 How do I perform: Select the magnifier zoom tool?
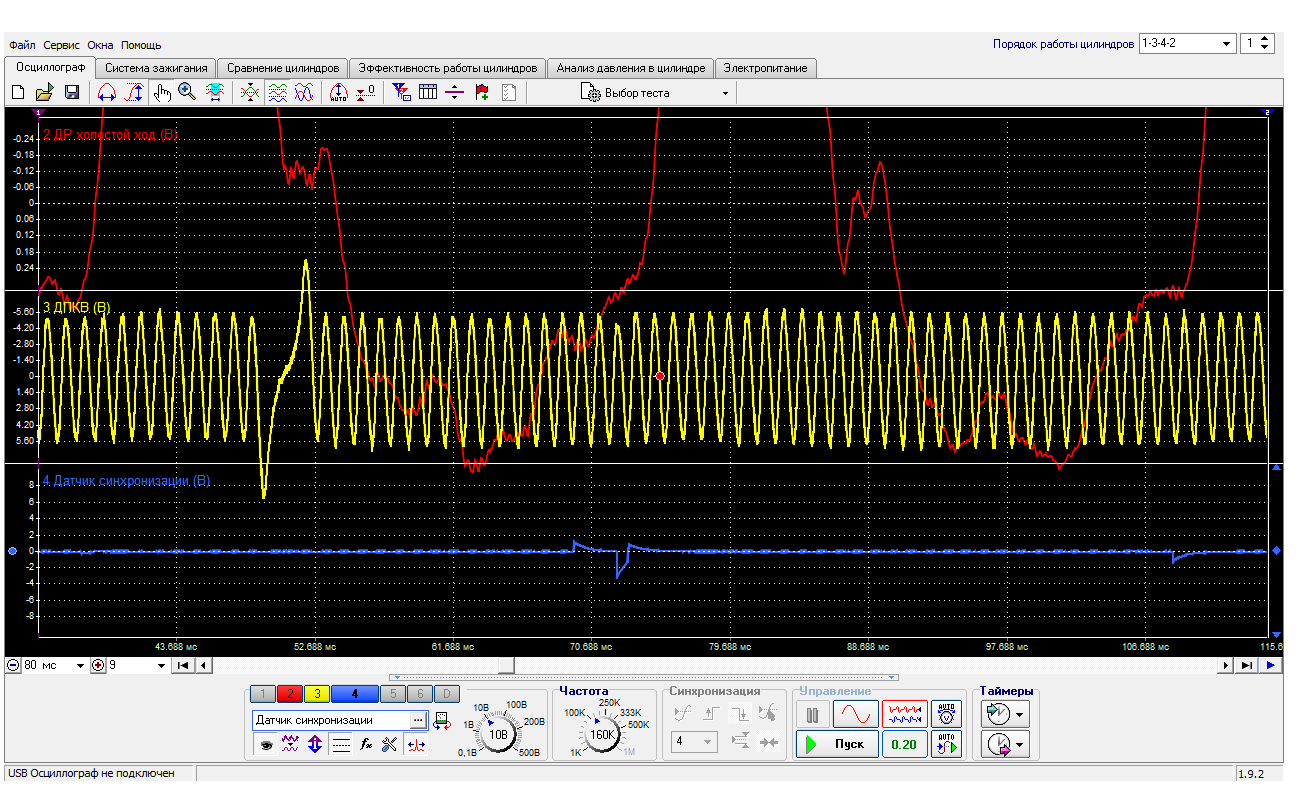tap(187, 93)
